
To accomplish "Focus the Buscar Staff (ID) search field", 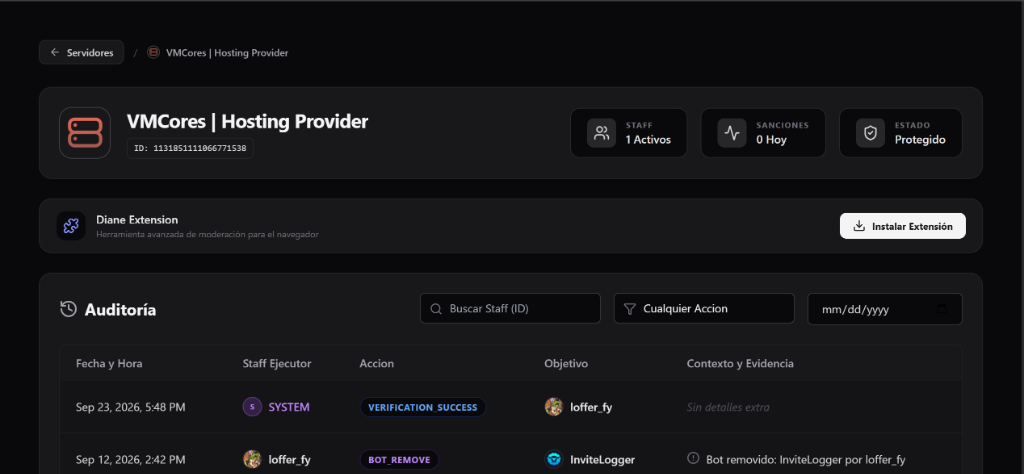I will [510, 309].
